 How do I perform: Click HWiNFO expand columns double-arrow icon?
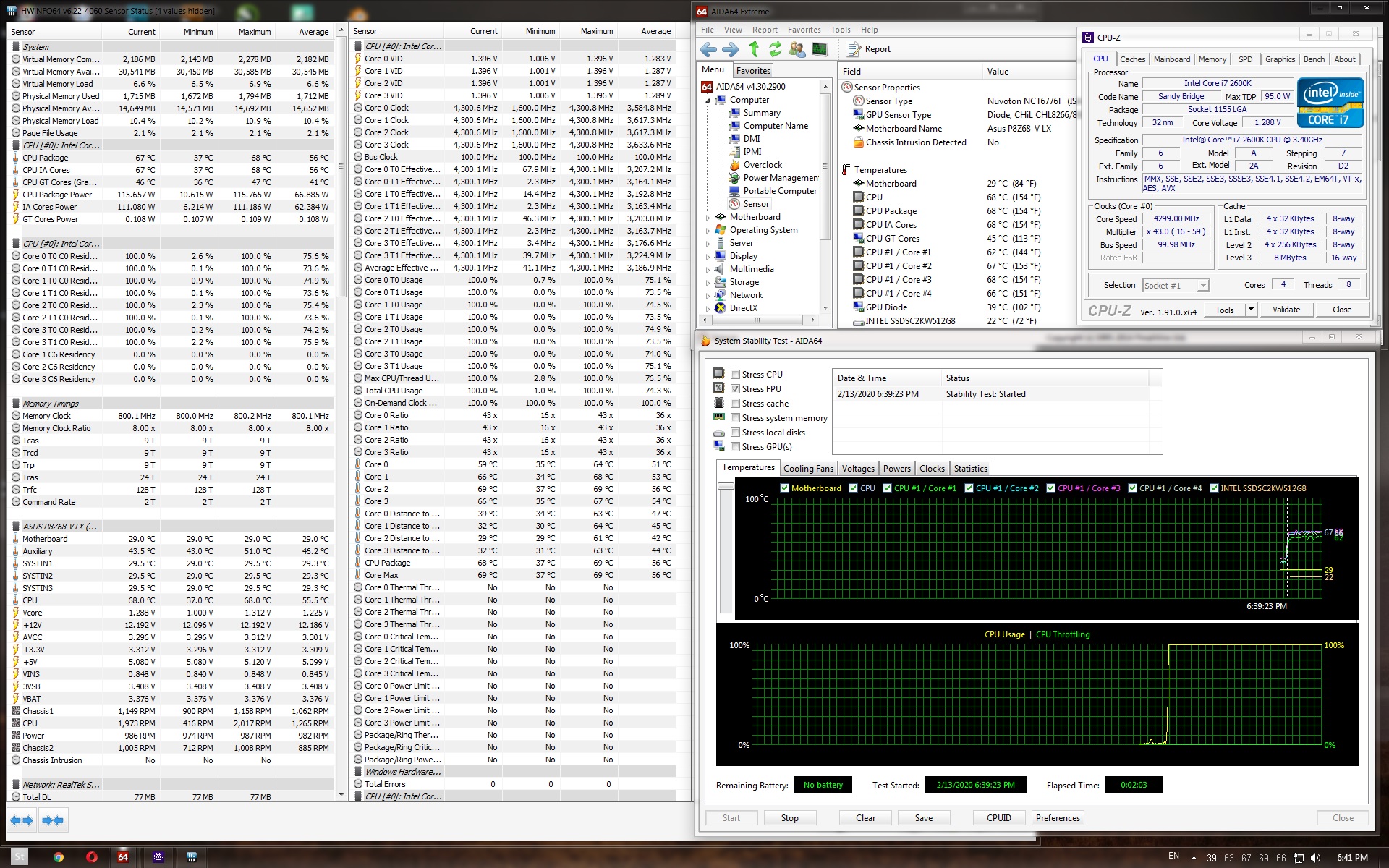(x=22, y=820)
